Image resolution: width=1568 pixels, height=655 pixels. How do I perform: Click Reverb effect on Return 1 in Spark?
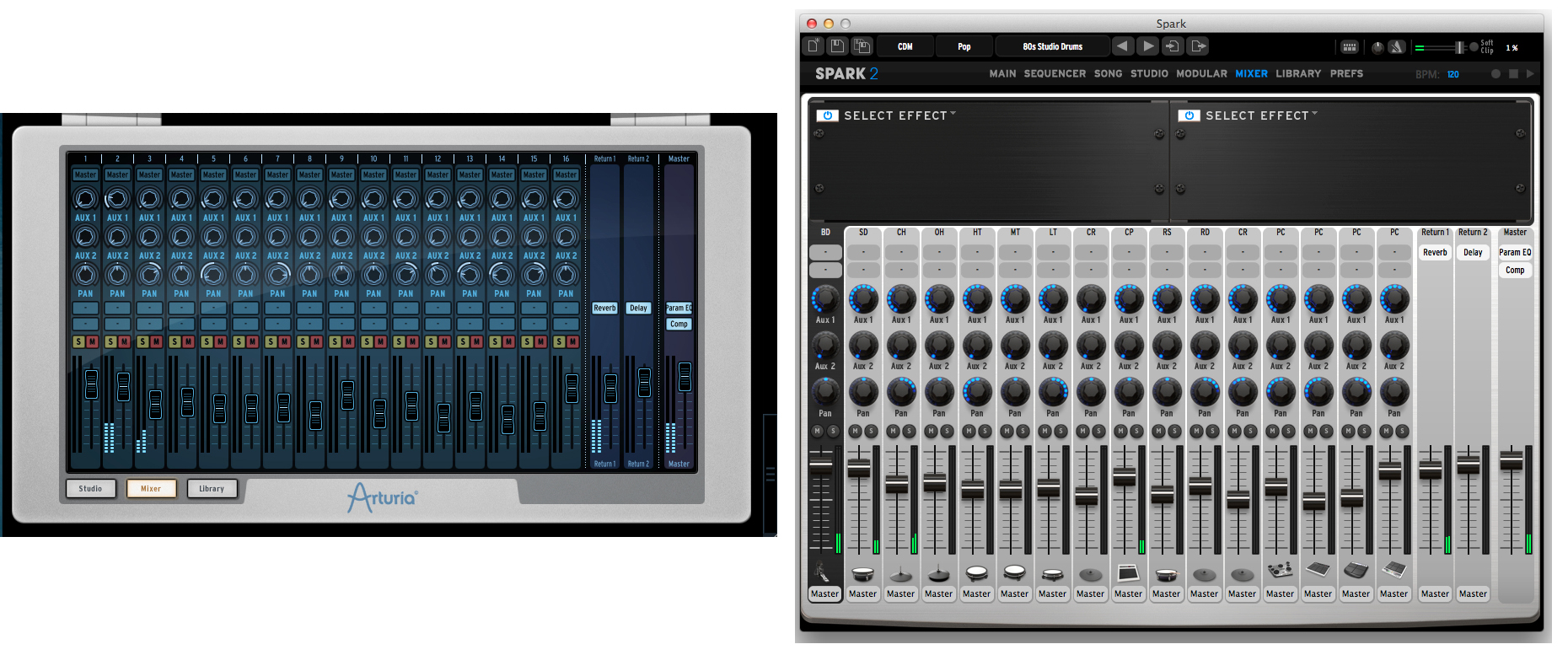(x=1435, y=252)
